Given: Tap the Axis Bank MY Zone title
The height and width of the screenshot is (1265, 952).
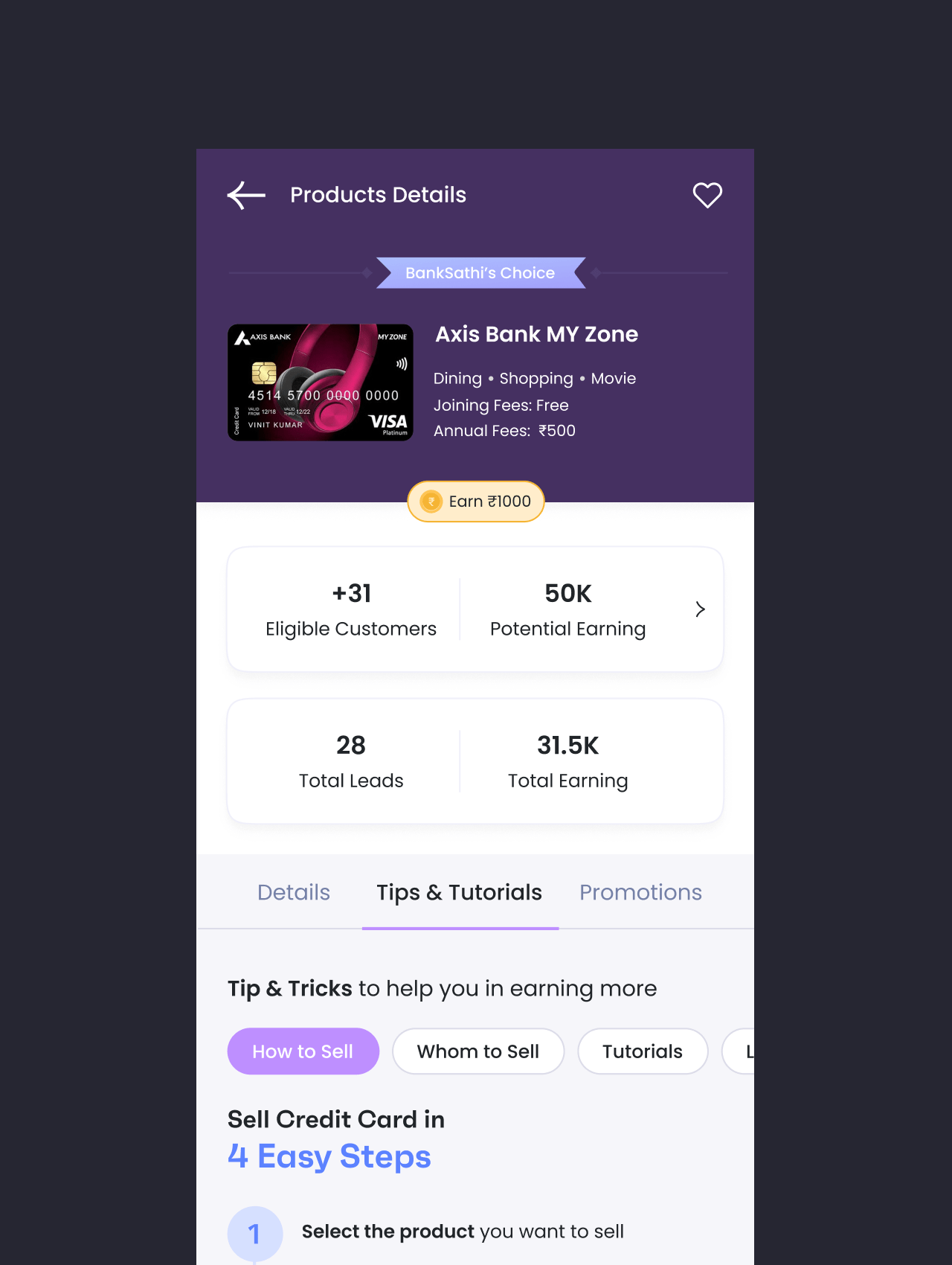Looking at the screenshot, I should (x=537, y=334).
